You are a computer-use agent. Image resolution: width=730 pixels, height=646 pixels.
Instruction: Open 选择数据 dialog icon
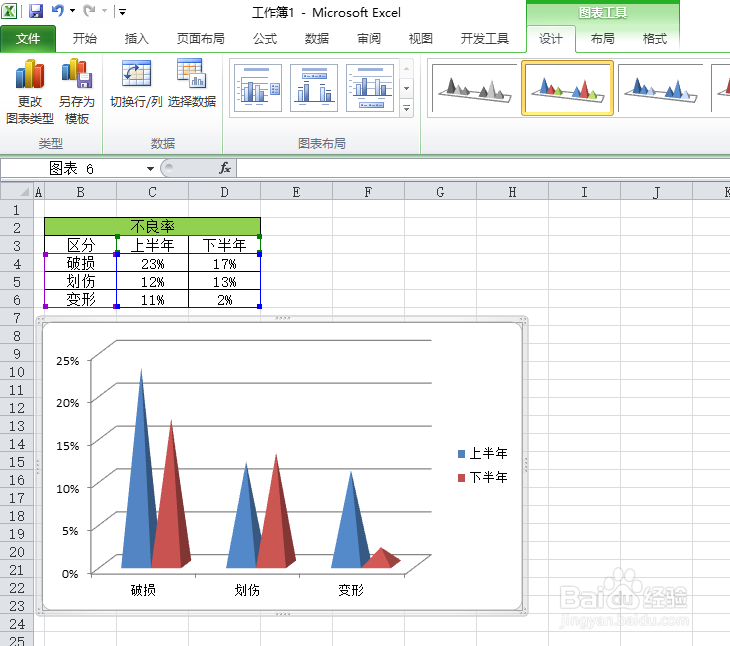[192, 83]
